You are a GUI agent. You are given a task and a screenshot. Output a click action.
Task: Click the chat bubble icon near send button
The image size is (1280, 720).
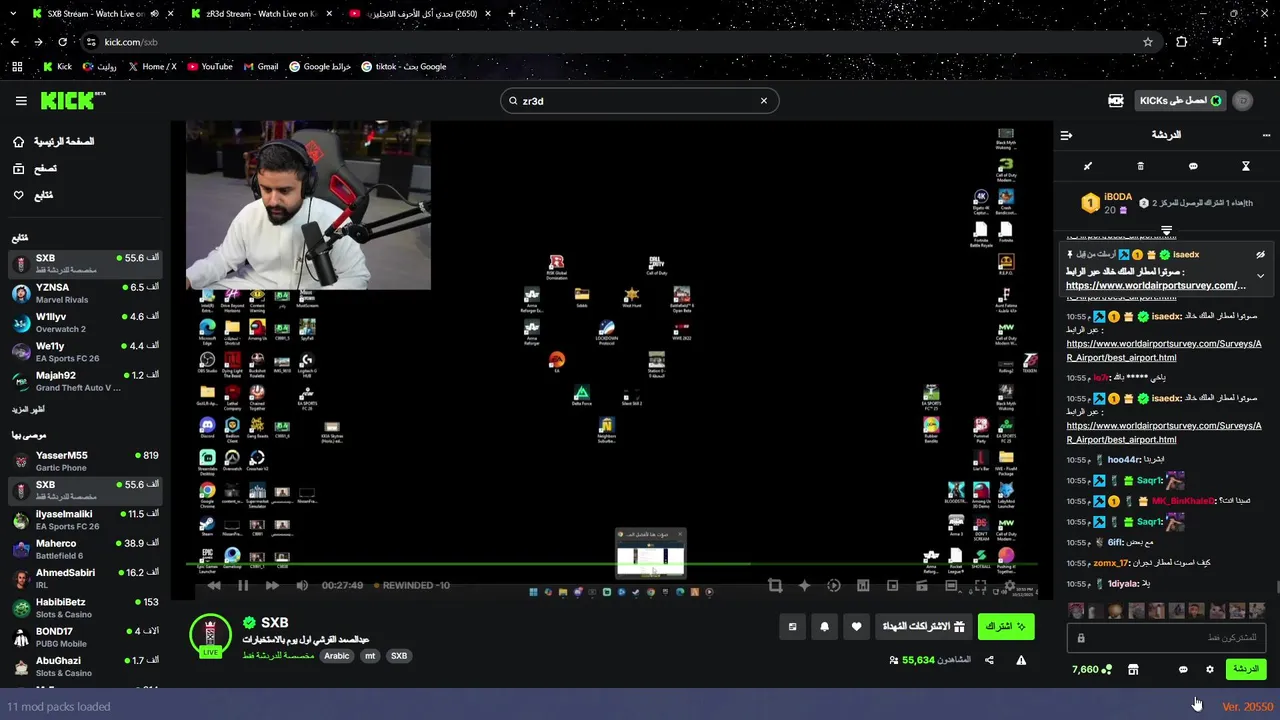coord(1183,670)
